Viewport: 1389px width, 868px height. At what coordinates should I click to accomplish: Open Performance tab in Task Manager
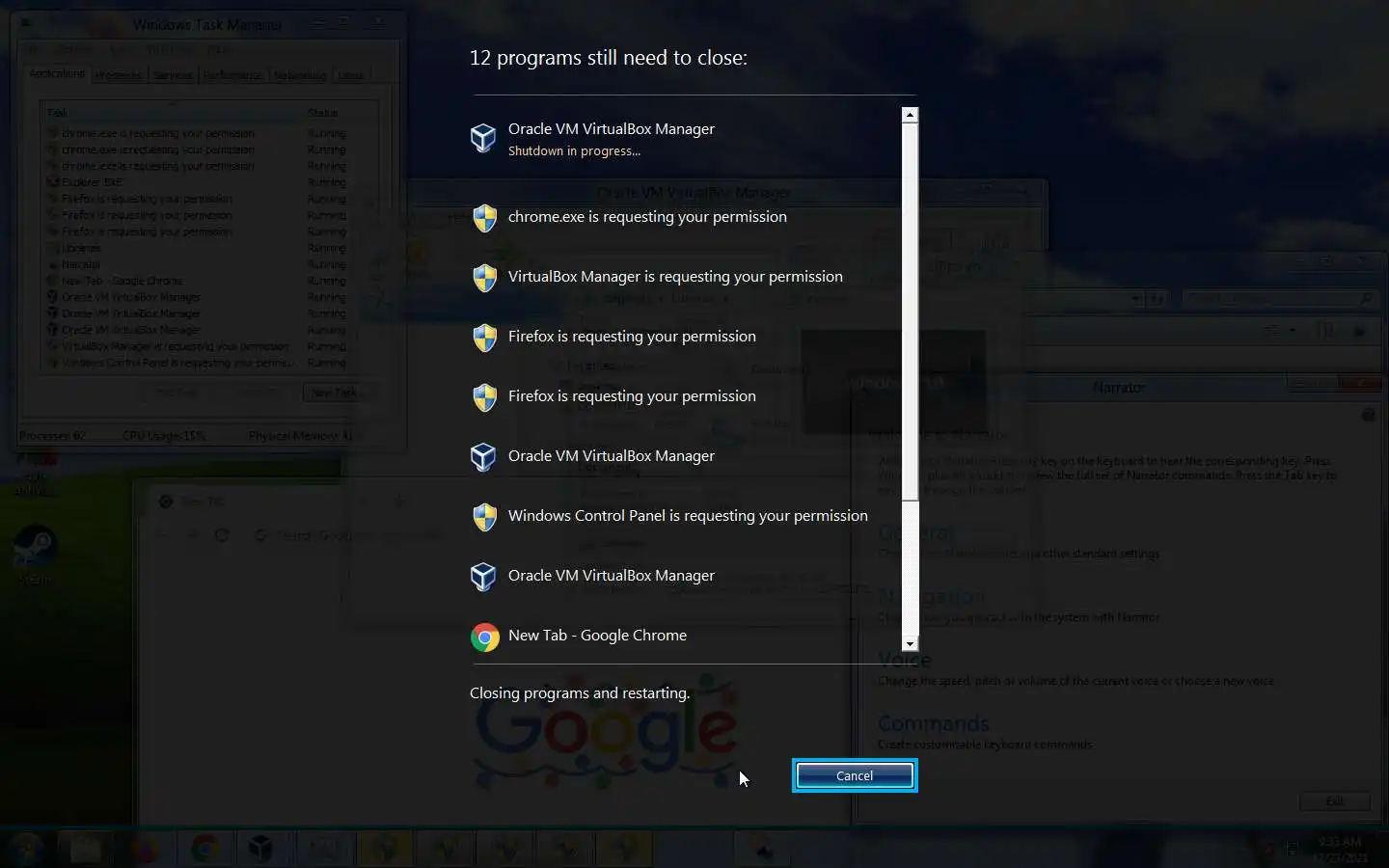click(232, 75)
